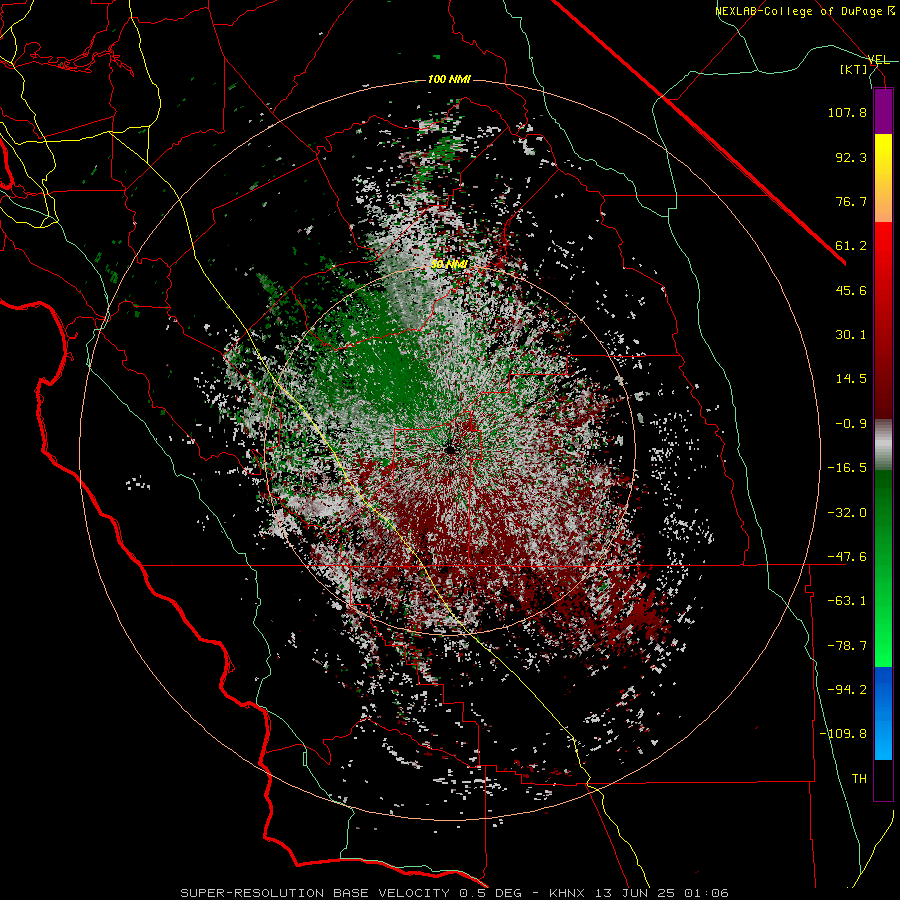Click the -47.6 velocity scale value
Screen dimensions: 900x900
[847, 556]
